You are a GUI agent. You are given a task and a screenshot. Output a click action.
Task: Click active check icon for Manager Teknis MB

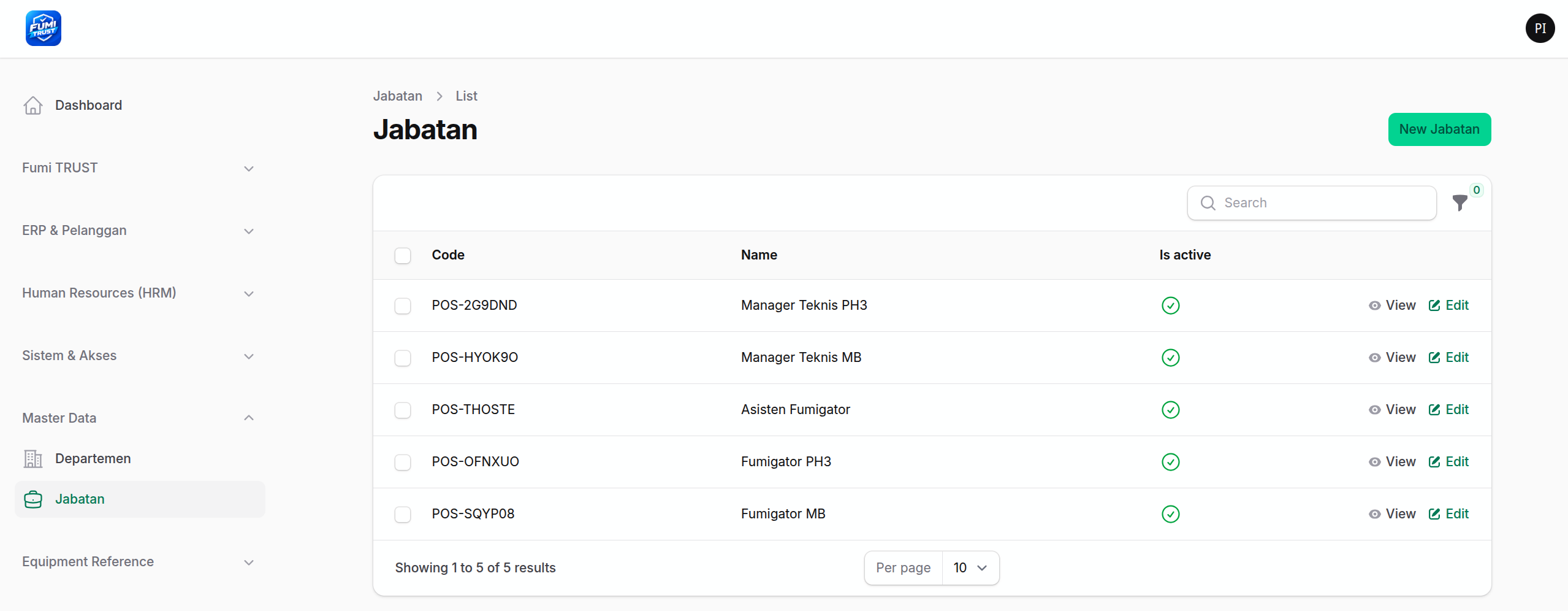click(x=1170, y=358)
